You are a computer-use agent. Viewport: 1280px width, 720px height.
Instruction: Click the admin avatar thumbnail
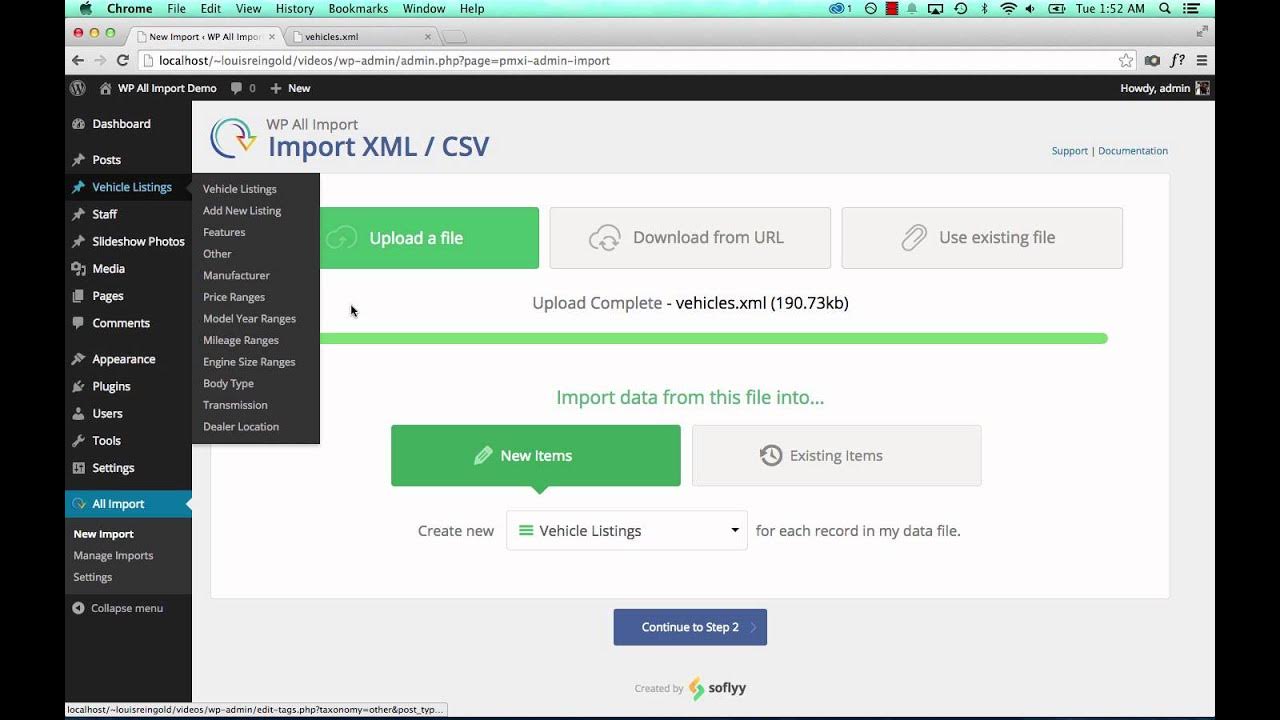tap(1202, 88)
